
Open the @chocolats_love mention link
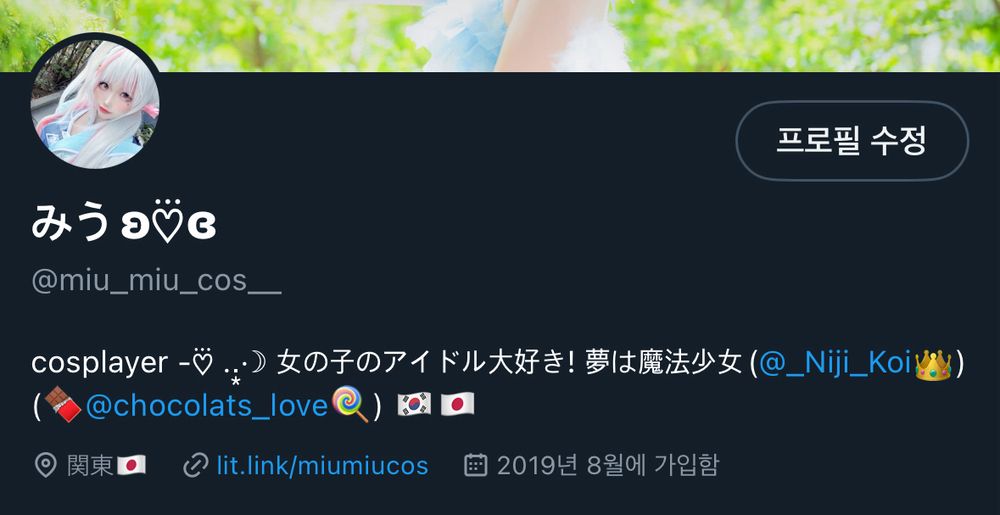pyautogui.click(x=207, y=405)
